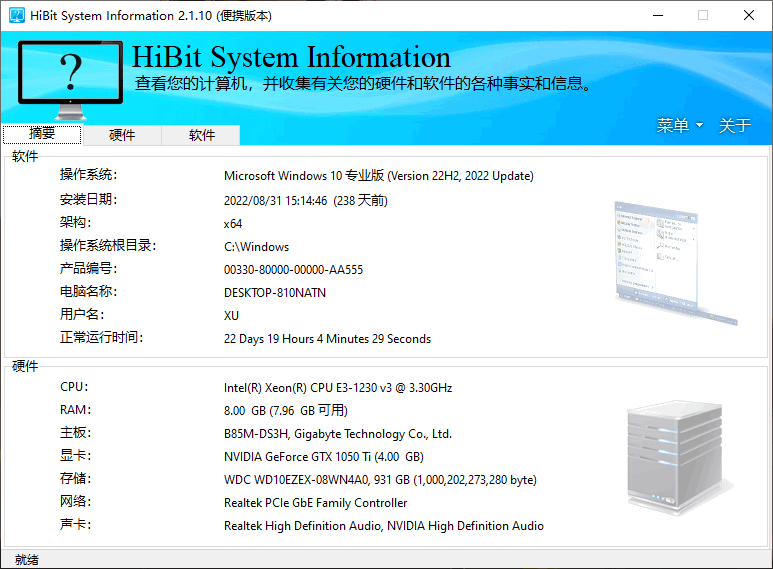Click uptime value 22 Days 19 Hours
Viewport: 773px width, 569px height.
pyautogui.click(x=327, y=339)
